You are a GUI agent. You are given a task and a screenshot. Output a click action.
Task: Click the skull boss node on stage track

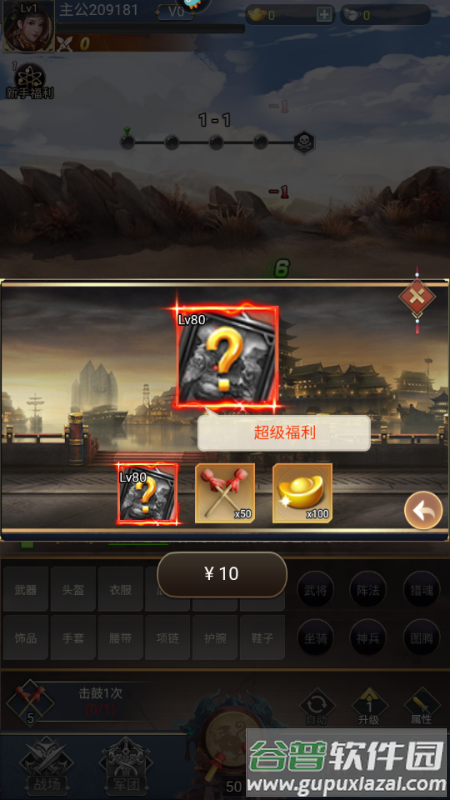tap(304, 142)
